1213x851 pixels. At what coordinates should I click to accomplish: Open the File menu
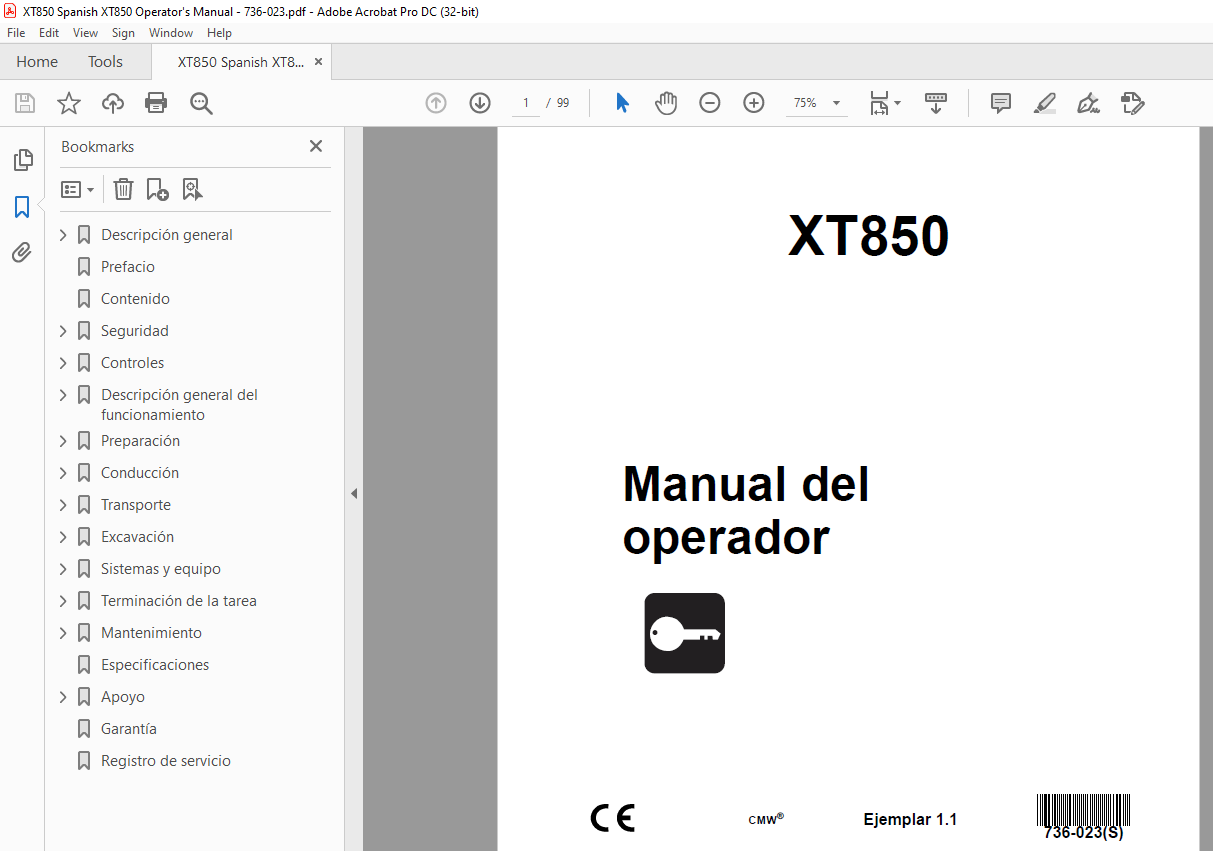point(16,33)
